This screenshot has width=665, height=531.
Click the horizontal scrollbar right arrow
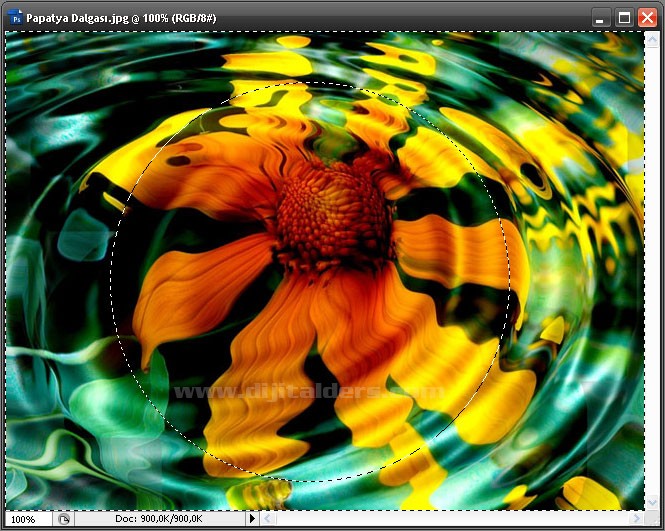tap(636, 518)
